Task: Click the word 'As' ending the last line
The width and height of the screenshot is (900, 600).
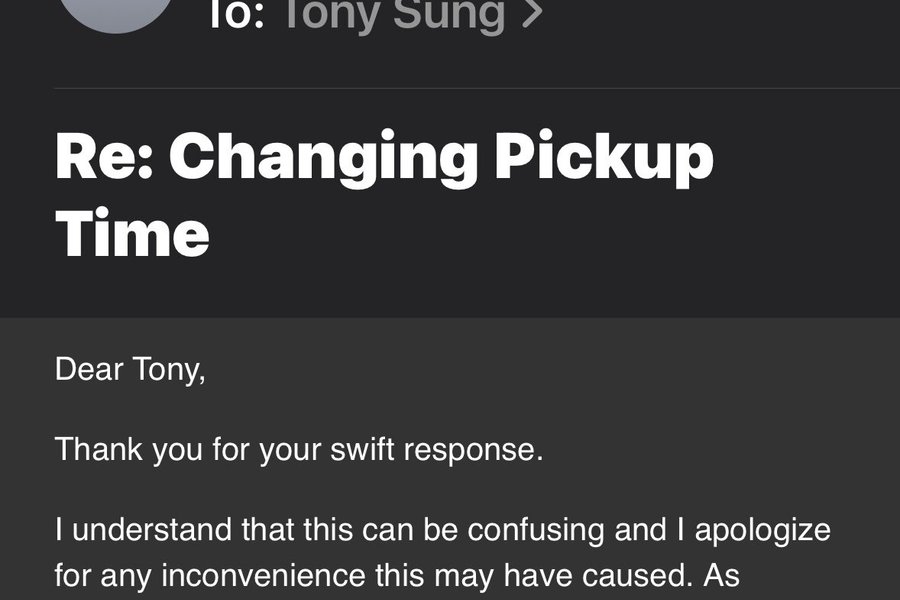Action: coord(721,575)
